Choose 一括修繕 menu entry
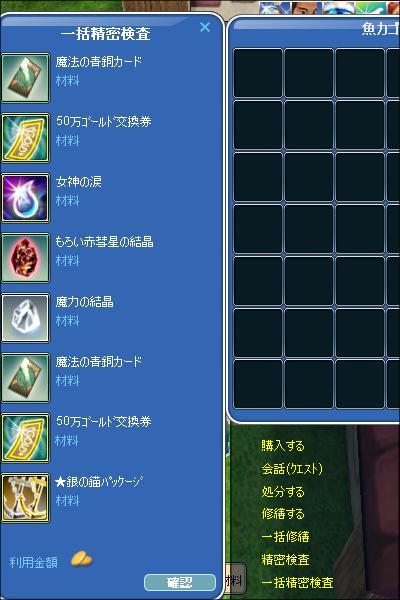Screen dimensions: 400x600 pyautogui.click(x=286, y=537)
